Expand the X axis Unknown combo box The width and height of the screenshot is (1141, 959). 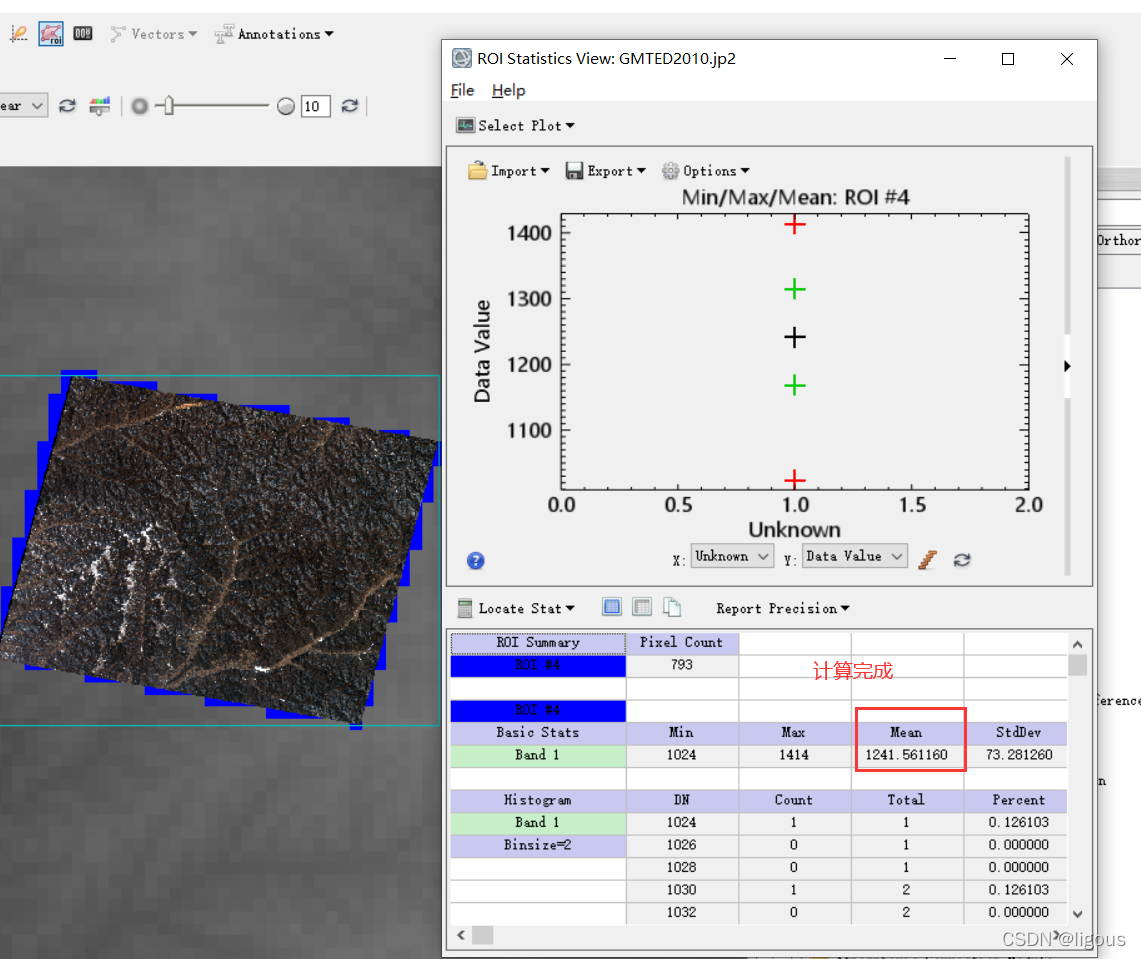click(x=731, y=557)
